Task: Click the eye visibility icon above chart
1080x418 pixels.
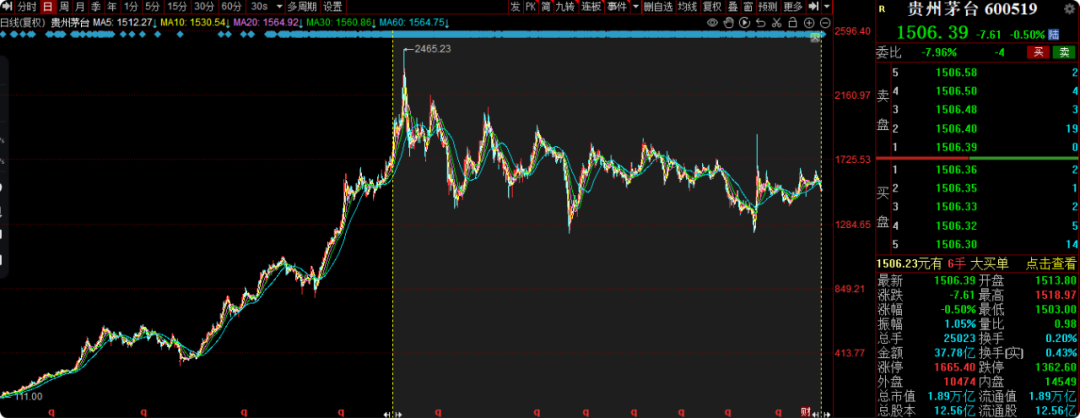Action: [x=714, y=23]
